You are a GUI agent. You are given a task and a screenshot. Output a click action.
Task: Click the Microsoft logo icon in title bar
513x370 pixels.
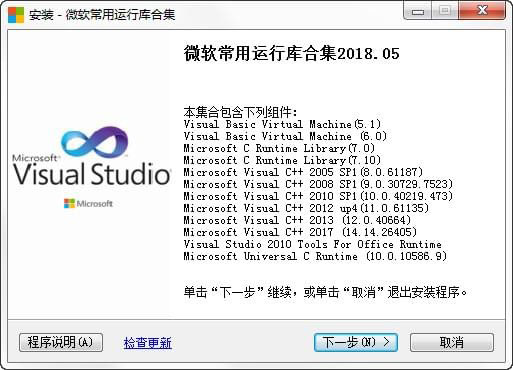click(x=16, y=14)
